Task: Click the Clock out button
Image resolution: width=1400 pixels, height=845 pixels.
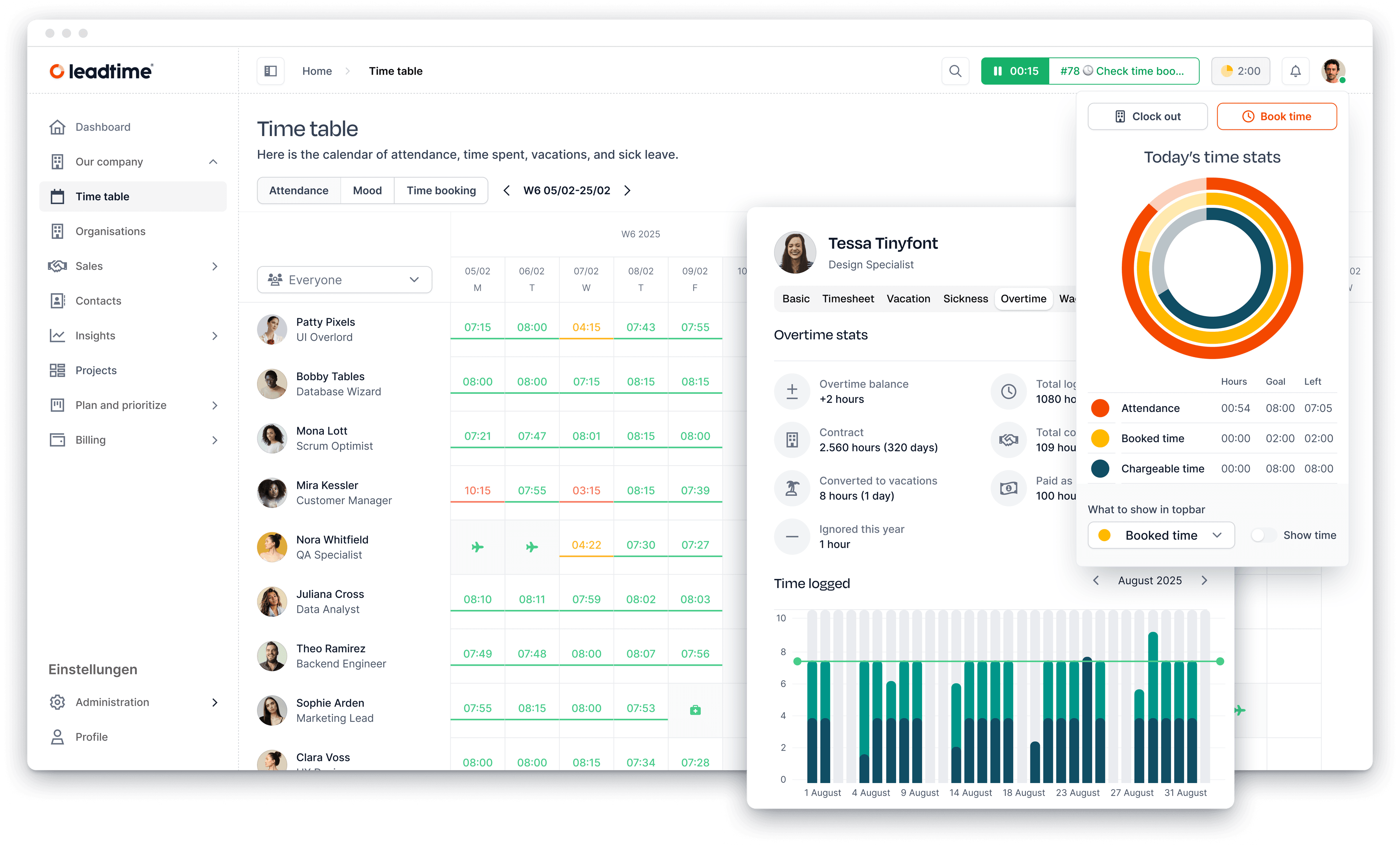Action: click(x=1147, y=116)
